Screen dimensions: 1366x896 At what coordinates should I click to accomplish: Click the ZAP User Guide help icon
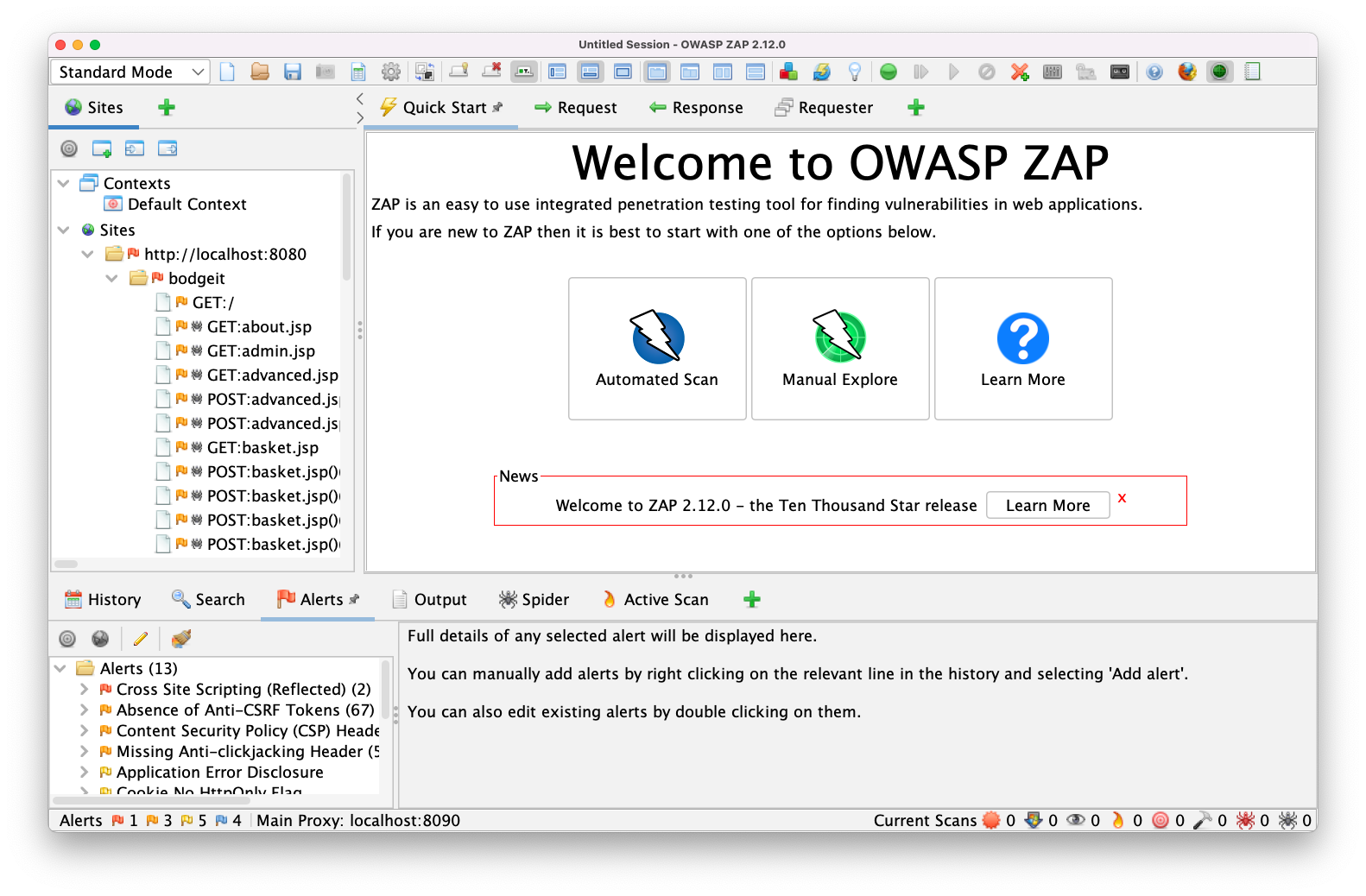pos(1154,72)
